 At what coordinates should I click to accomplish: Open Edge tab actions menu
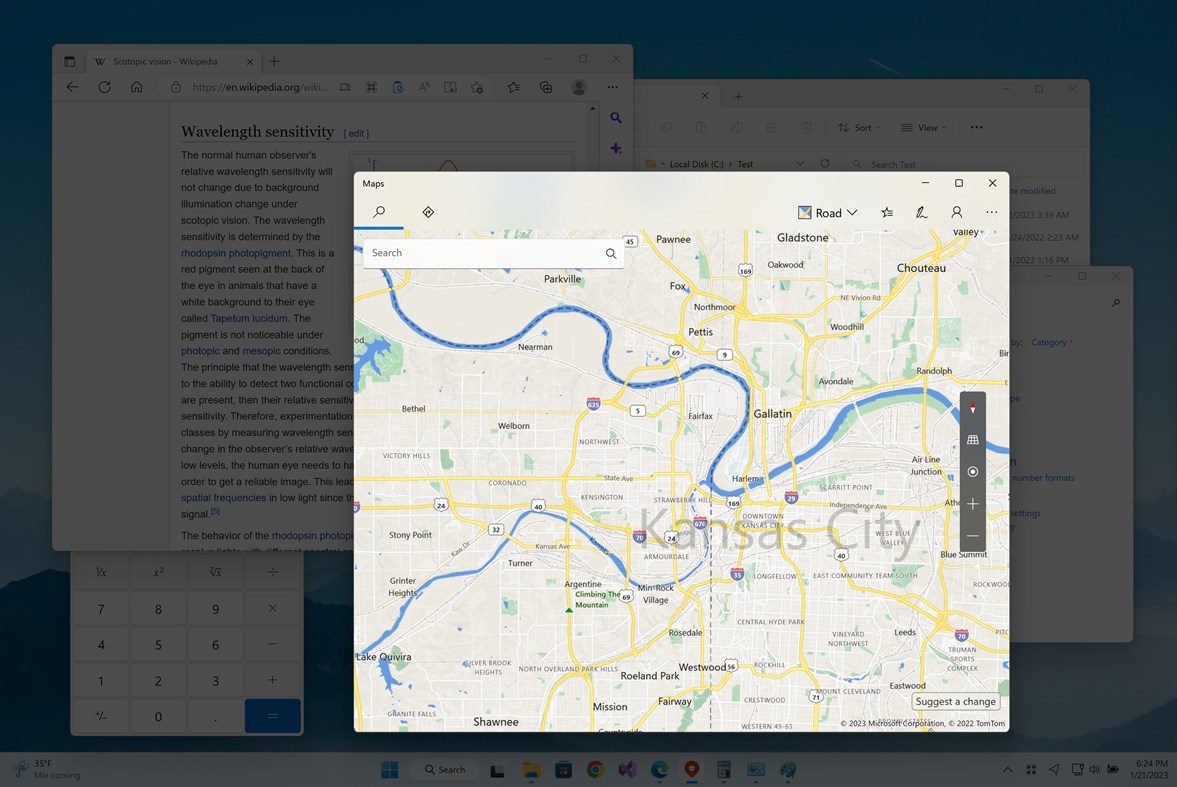pos(69,62)
